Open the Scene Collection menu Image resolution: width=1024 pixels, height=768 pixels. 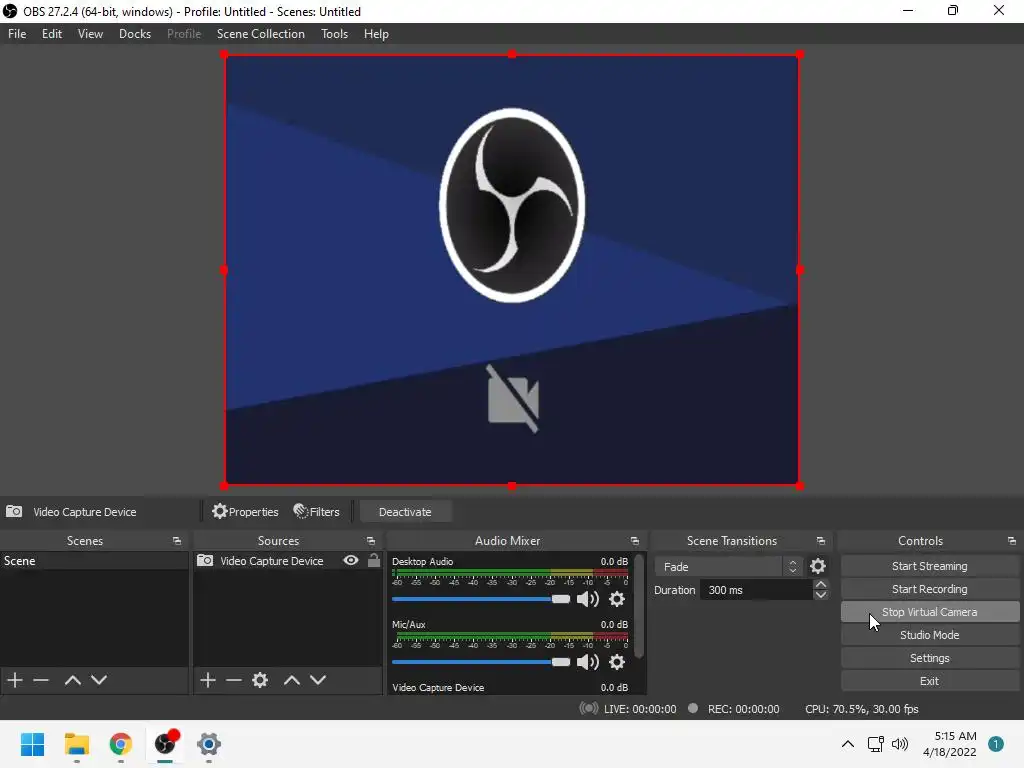pyautogui.click(x=261, y=34)
